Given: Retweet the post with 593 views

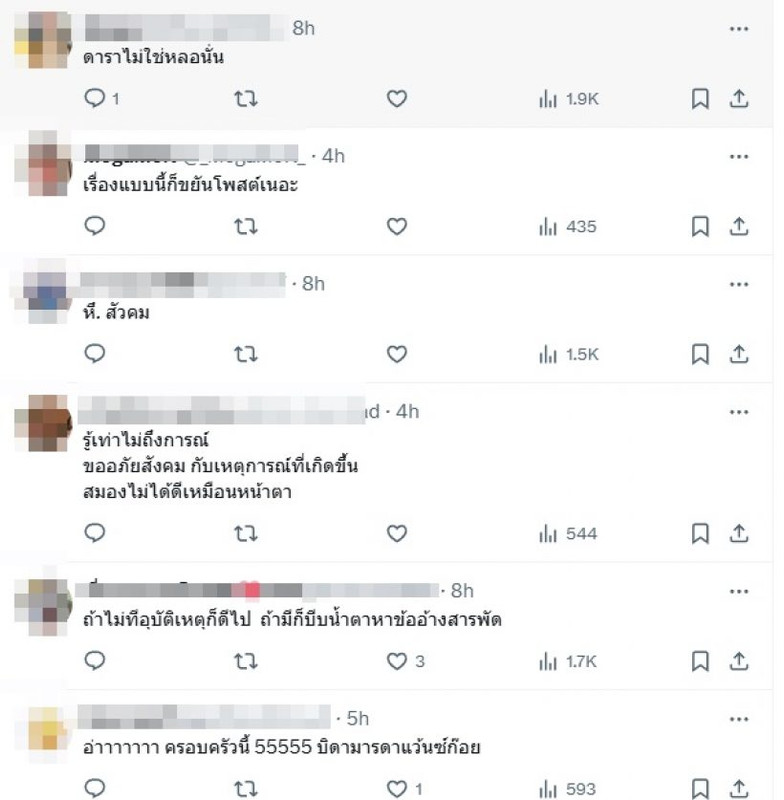Looking at the screenshot, I should (x=245, y=789).
